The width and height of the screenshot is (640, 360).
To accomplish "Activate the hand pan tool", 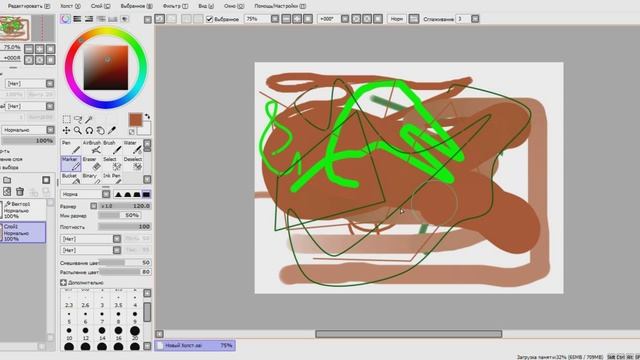I will tap(100, 130).
